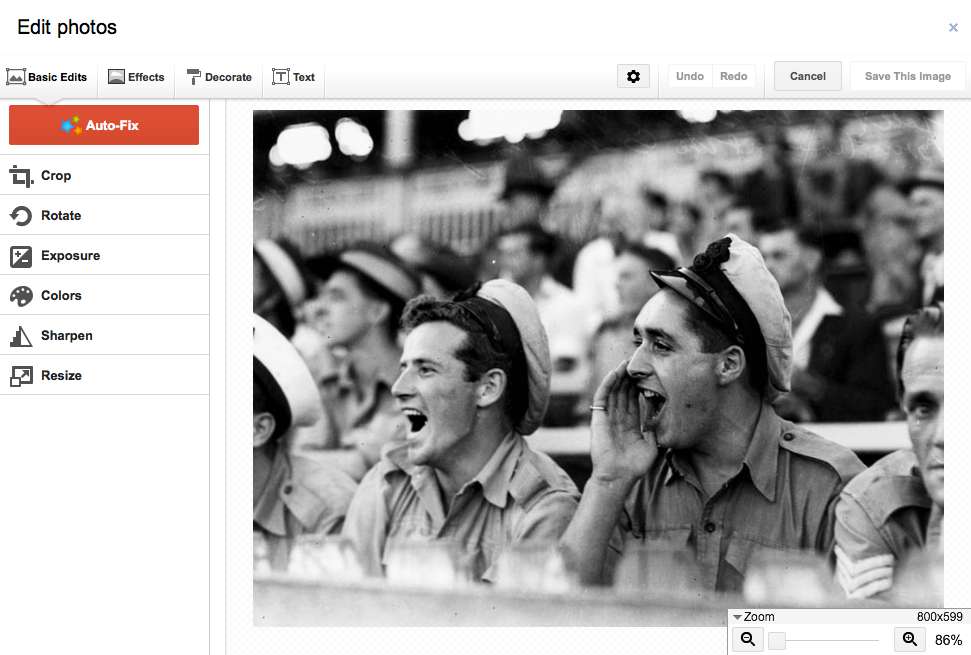Zoom in with the plus magnifier
971x655 pixels.
tap(909, 638)
